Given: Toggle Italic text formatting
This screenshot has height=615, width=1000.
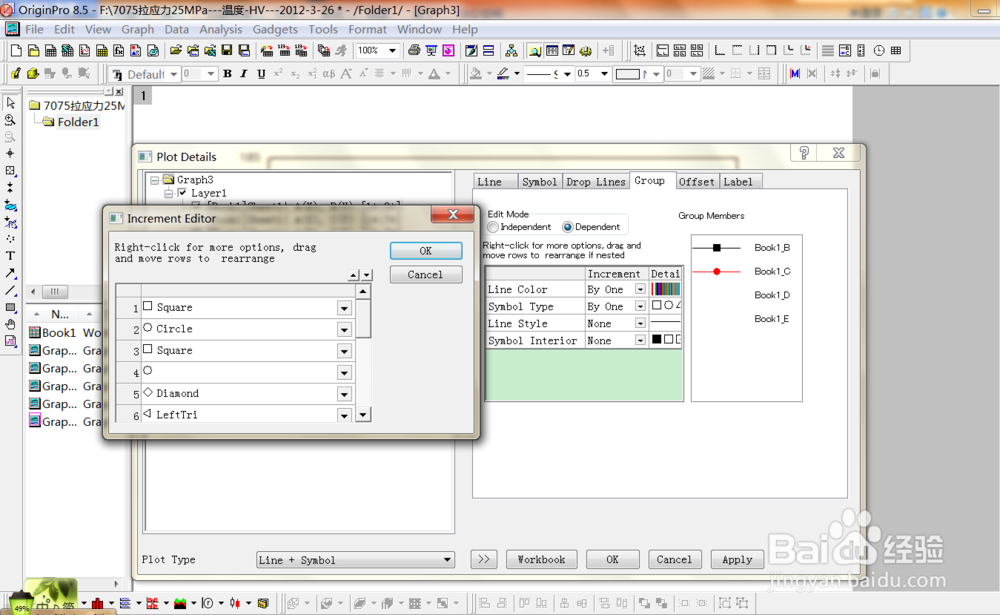Looking at the screenshot, I should pyautogui.click(x=244, y=74).
